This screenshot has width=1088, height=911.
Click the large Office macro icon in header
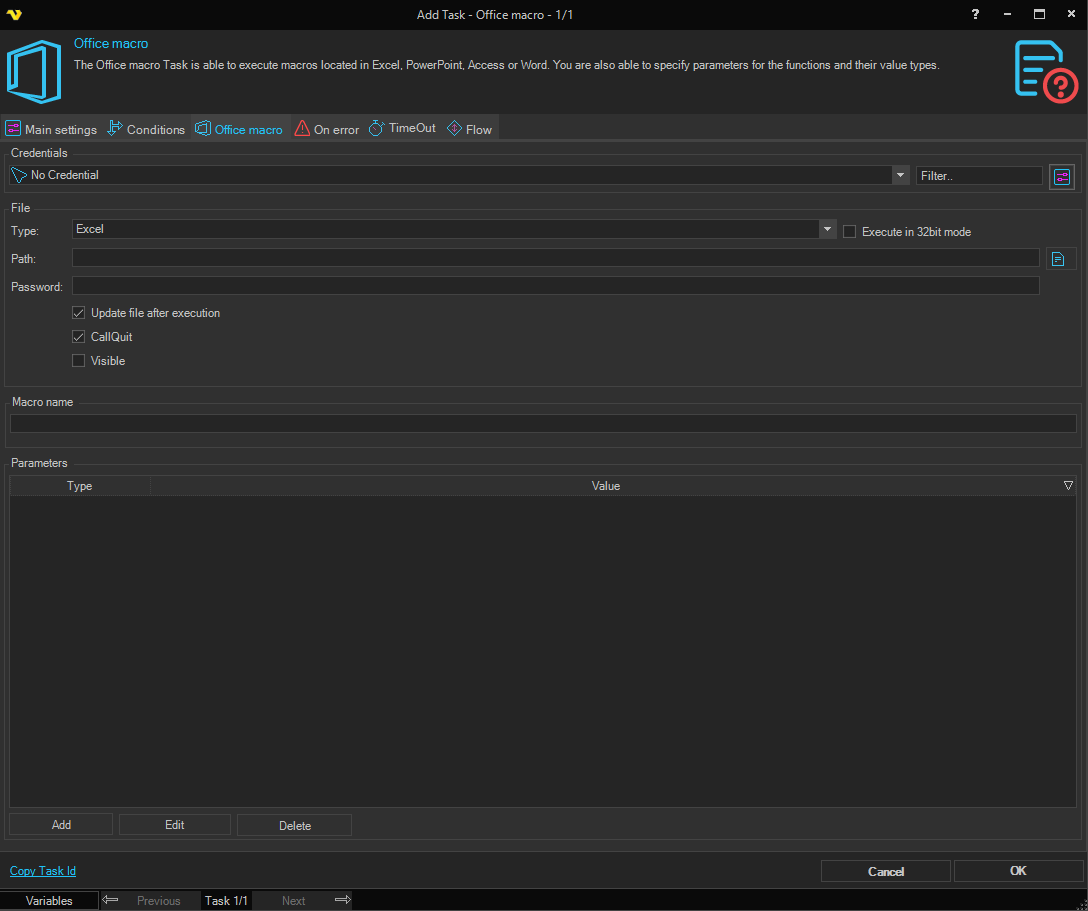click(35, 72)
